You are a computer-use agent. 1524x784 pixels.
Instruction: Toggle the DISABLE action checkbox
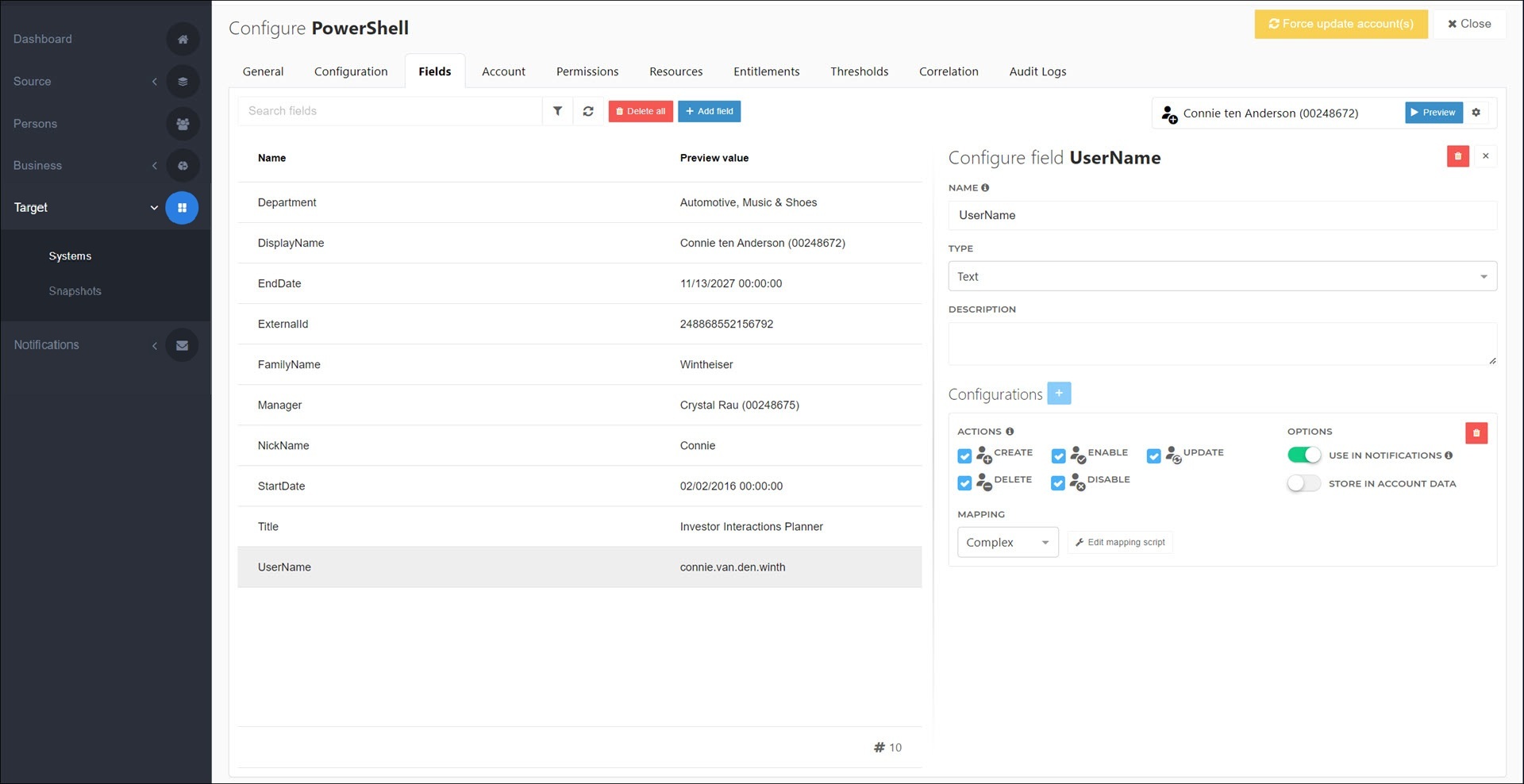(x=1058, y=483)
